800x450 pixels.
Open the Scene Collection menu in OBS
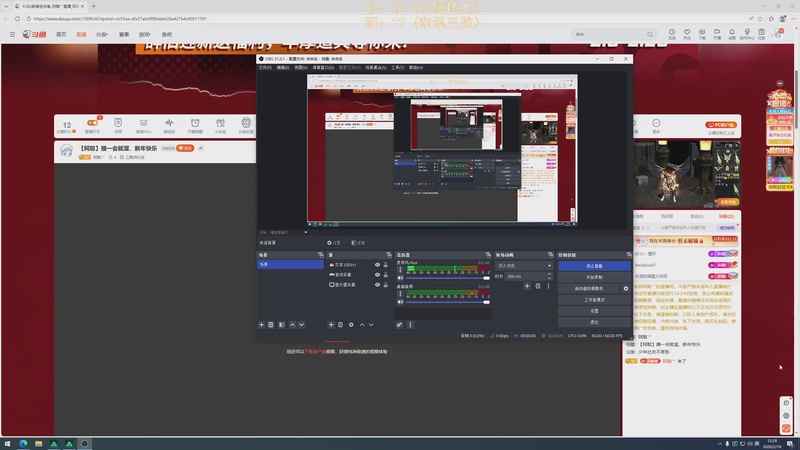pos(376,67)
